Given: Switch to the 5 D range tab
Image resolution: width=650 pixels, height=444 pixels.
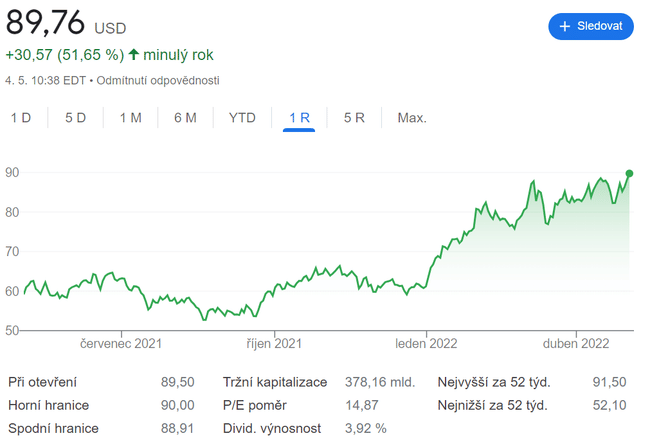Looking at the screenshot, I should click(76, 118).
